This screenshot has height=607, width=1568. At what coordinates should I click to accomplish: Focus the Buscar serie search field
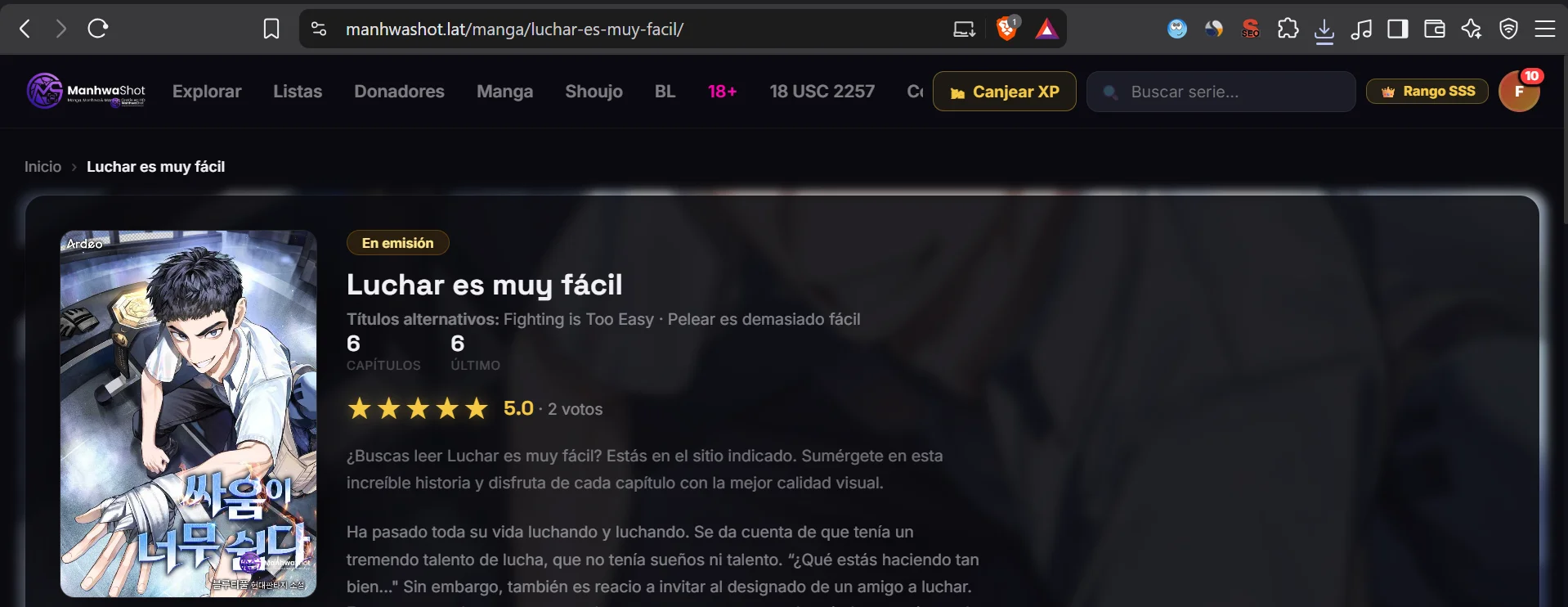pos(1221,92)
